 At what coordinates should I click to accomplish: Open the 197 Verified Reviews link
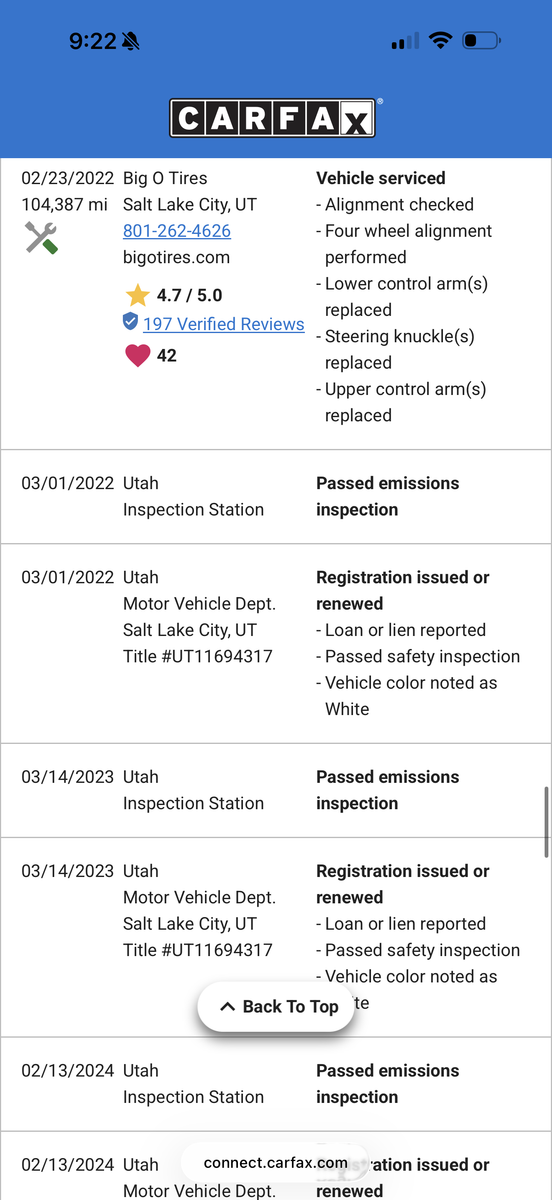pos(223,324)
